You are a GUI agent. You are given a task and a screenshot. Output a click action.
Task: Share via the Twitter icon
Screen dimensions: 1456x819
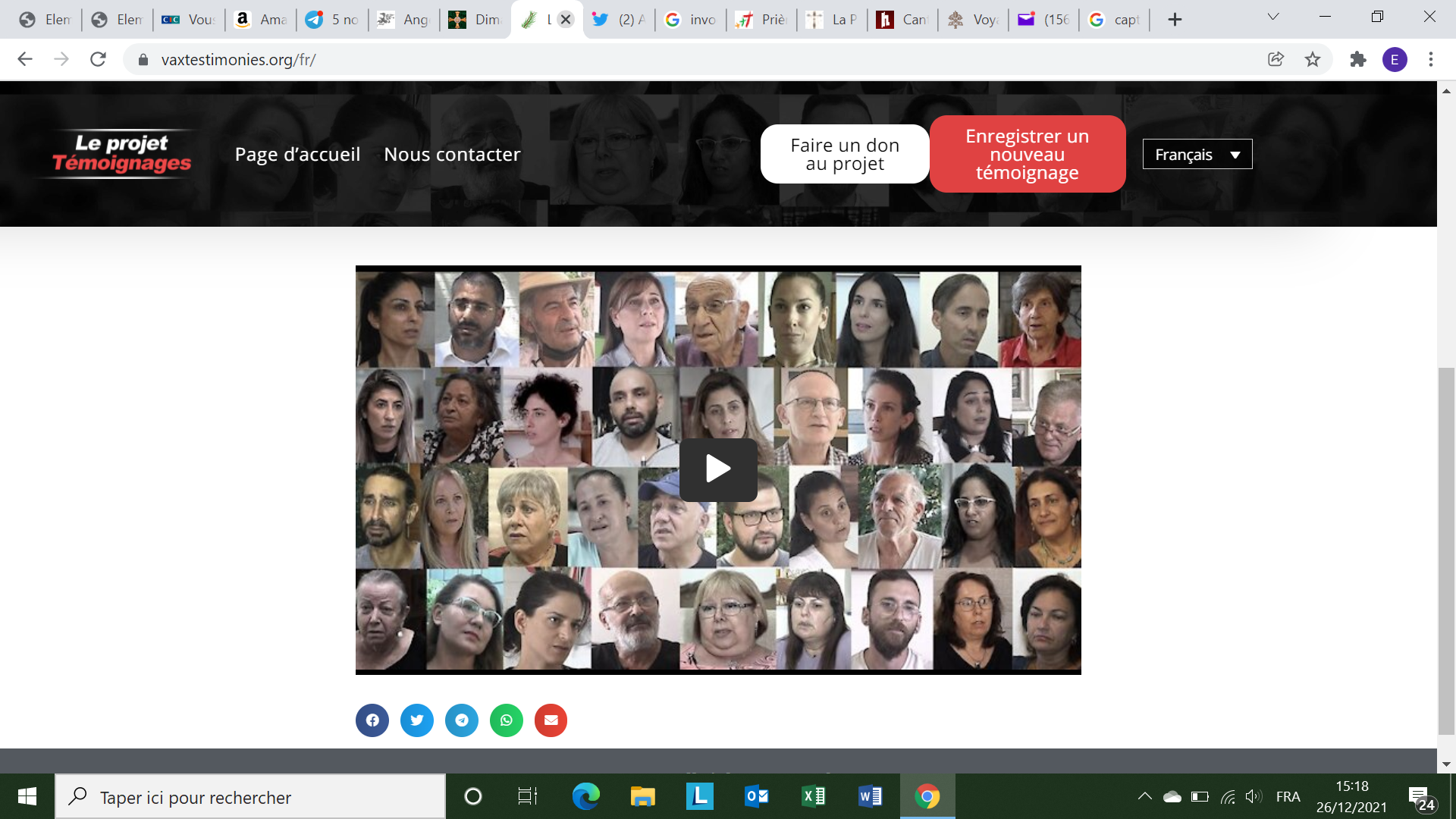pyautogui.click(x=416, y=720)
